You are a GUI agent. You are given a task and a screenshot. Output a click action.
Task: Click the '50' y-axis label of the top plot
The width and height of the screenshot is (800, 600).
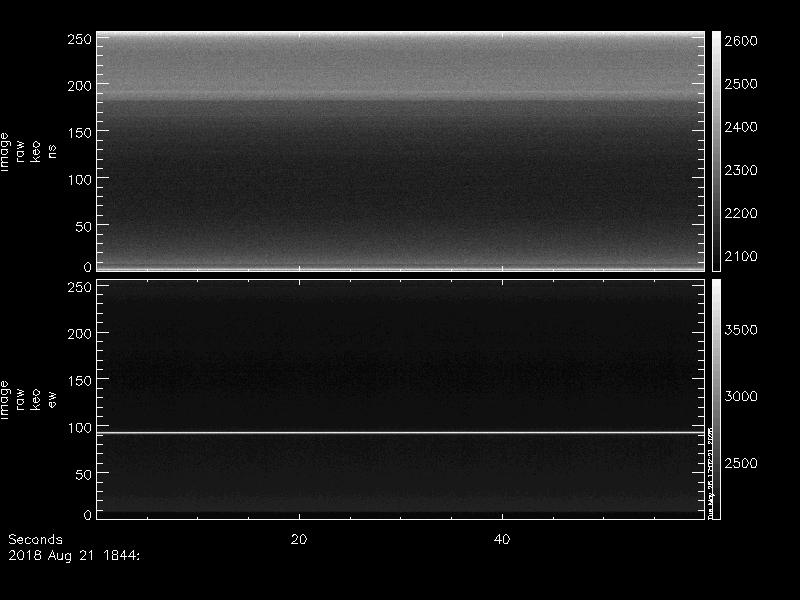click(84, 227)
